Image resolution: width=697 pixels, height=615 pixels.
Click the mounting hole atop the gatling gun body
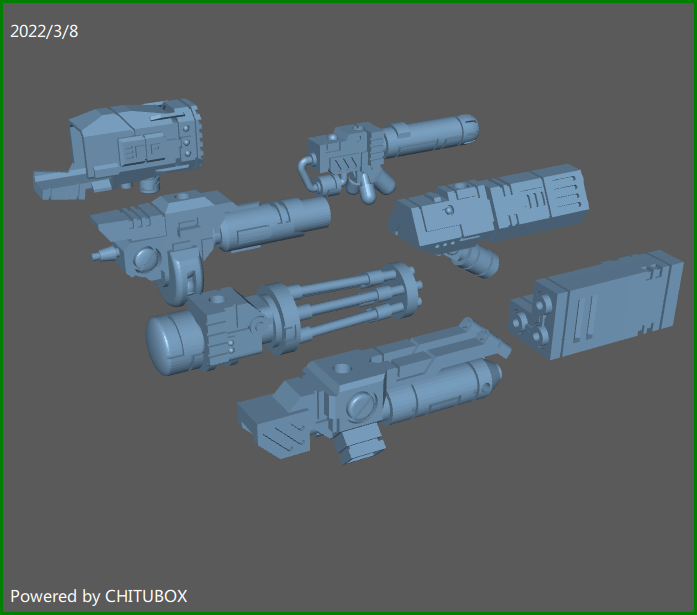[217, 300]
